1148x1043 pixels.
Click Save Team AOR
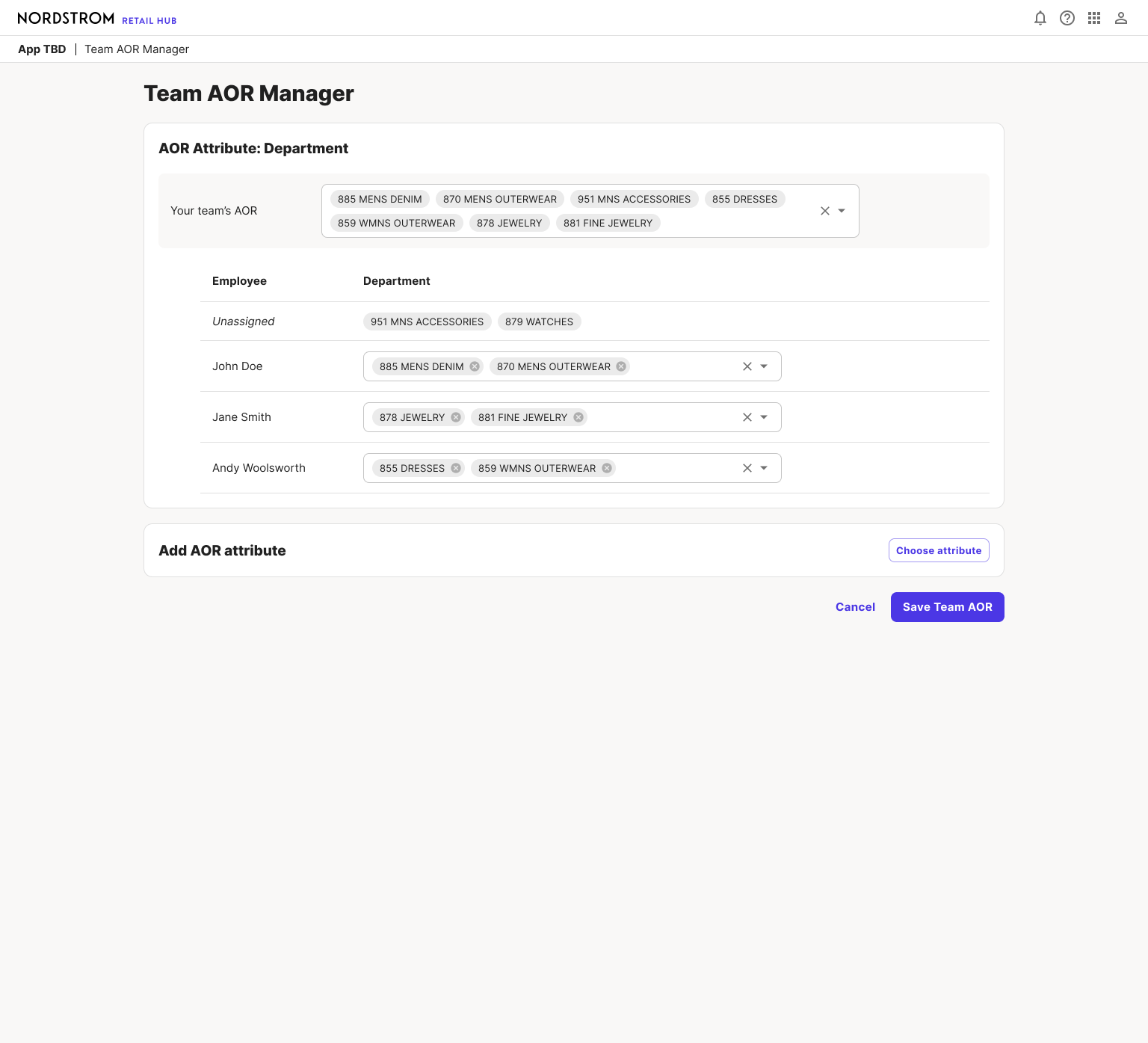tap(948, 607)
